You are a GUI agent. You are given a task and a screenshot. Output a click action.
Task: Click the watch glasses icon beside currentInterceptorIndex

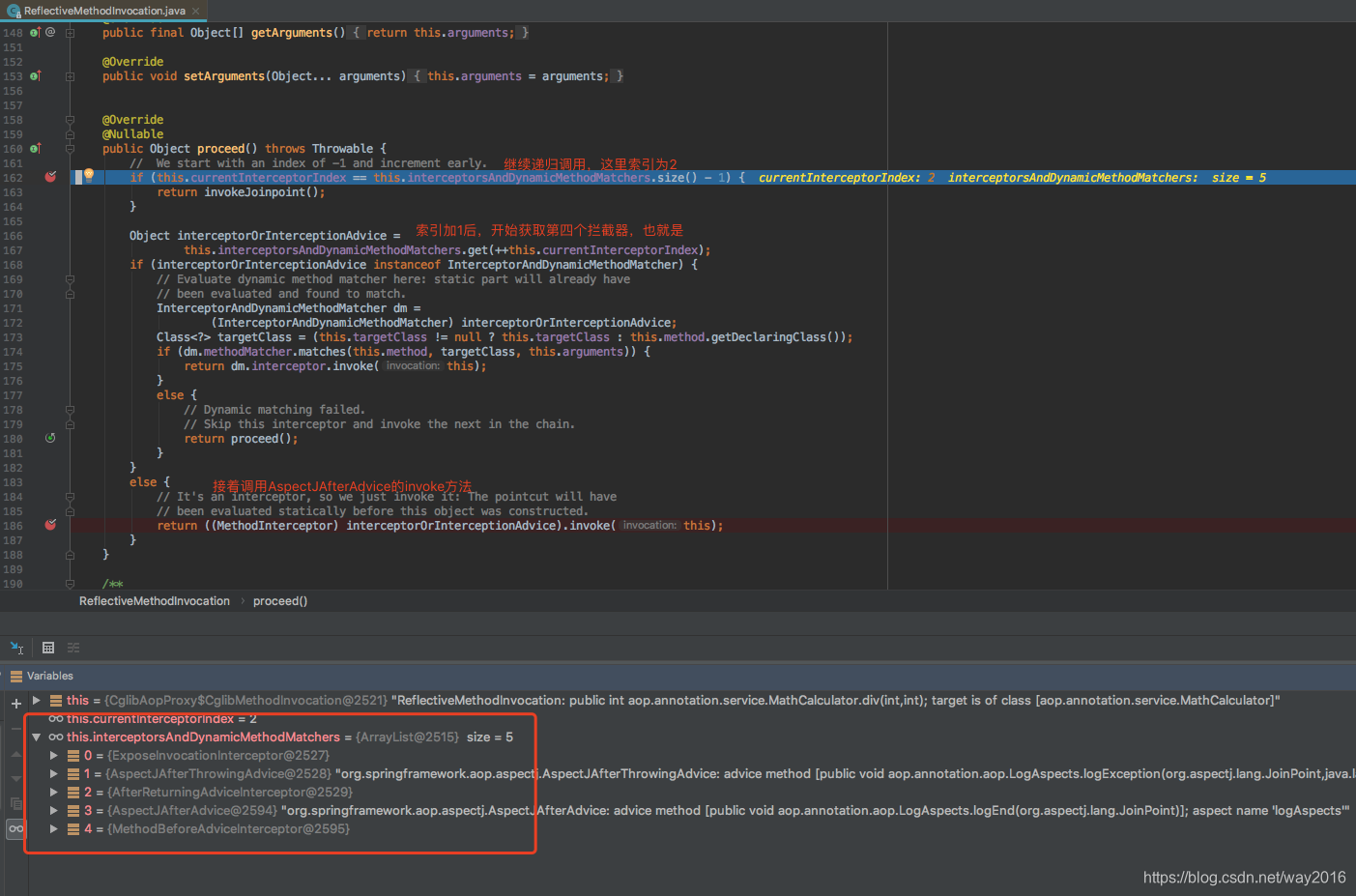pos(56,718)
